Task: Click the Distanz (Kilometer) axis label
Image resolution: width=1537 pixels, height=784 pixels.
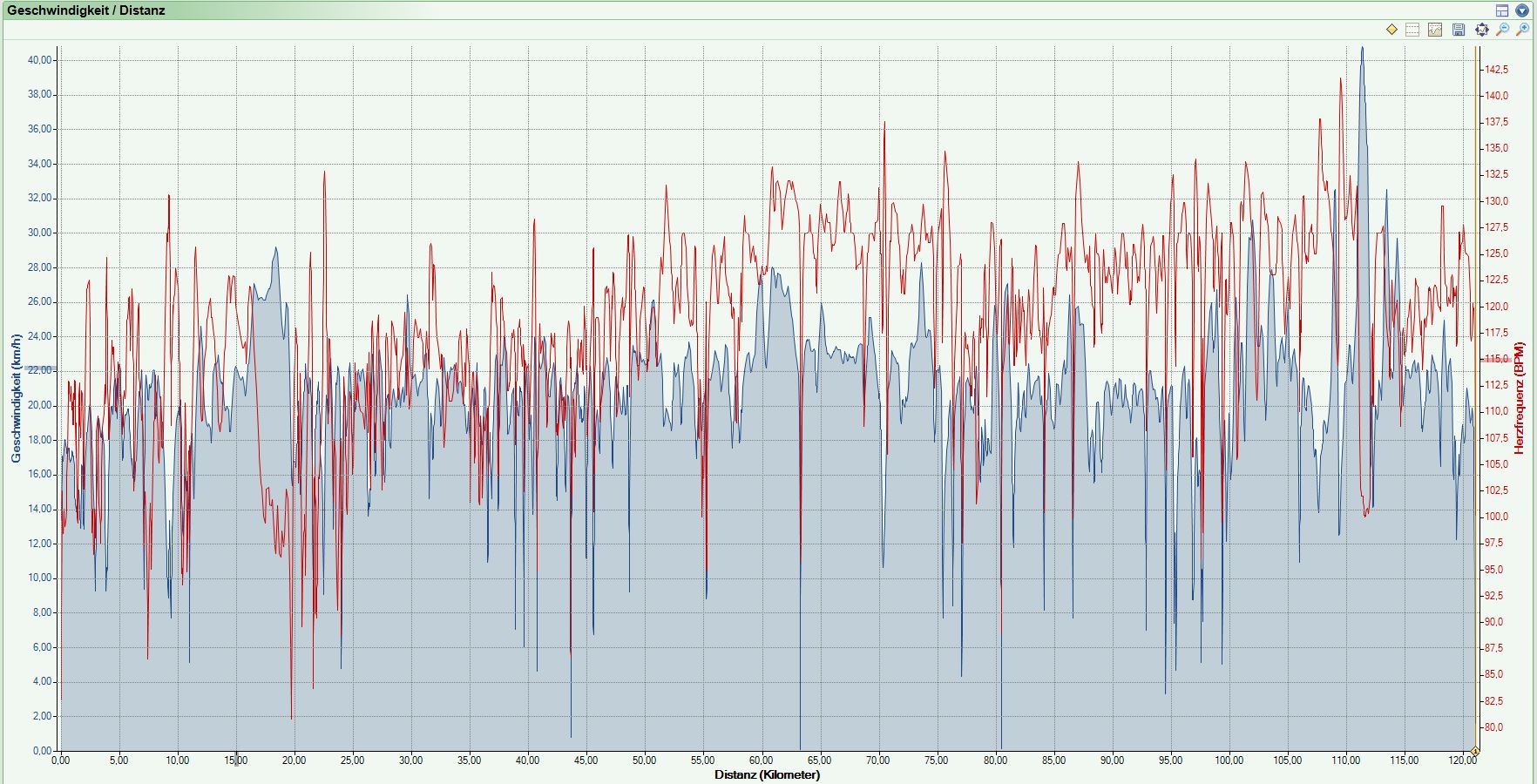Action: tap(767, 774)
